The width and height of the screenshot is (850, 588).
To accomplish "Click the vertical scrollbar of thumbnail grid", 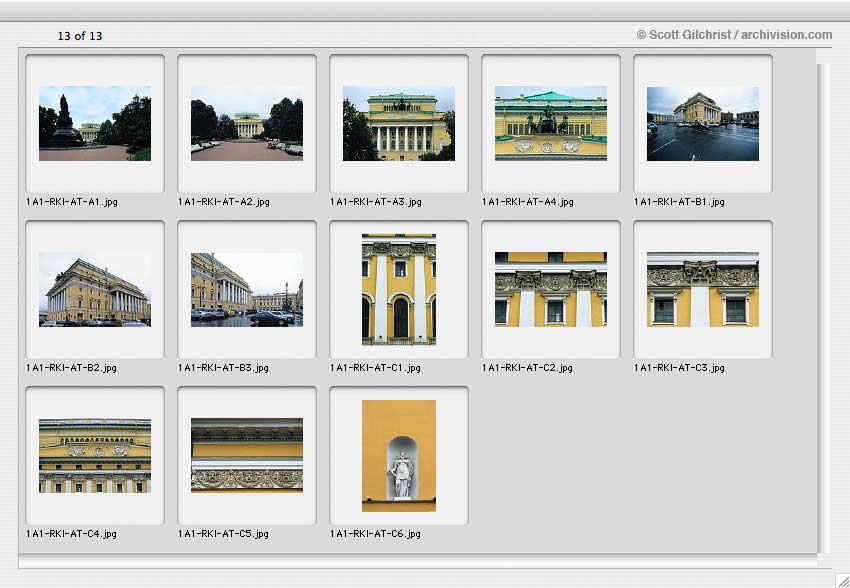I will [x=823, y=308].
